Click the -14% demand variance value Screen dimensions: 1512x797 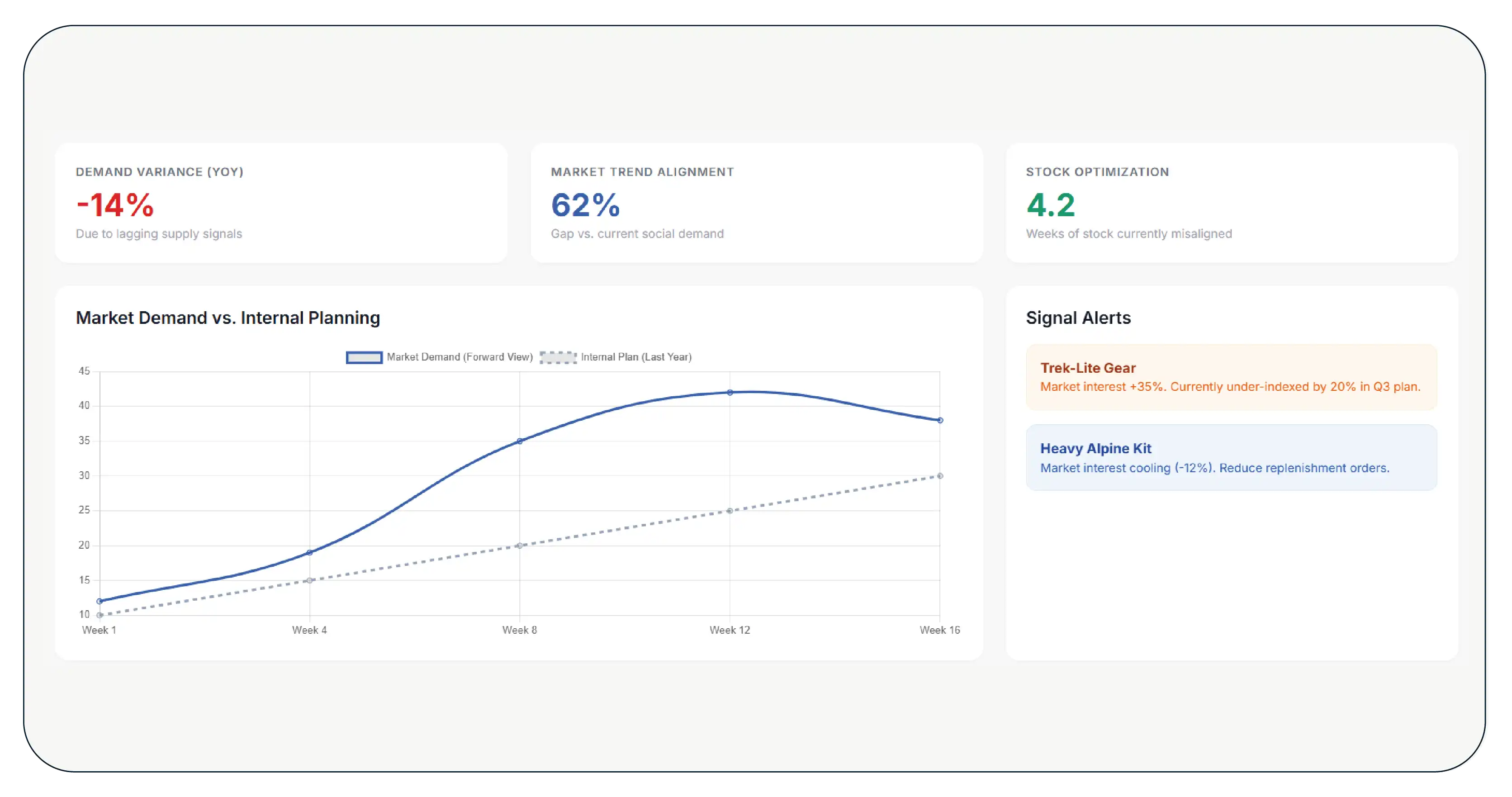point(115,205)
